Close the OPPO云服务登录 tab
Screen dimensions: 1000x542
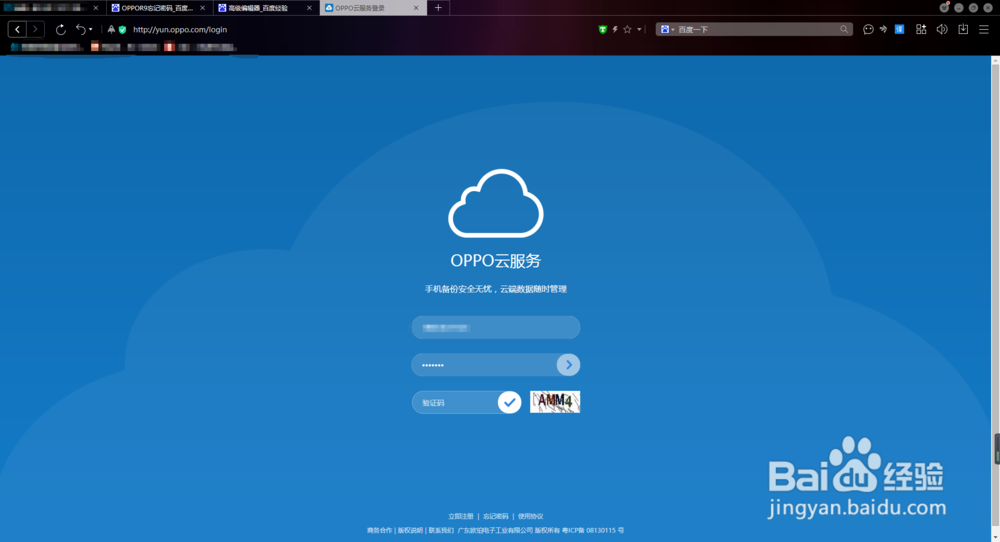tap(416, 8)
